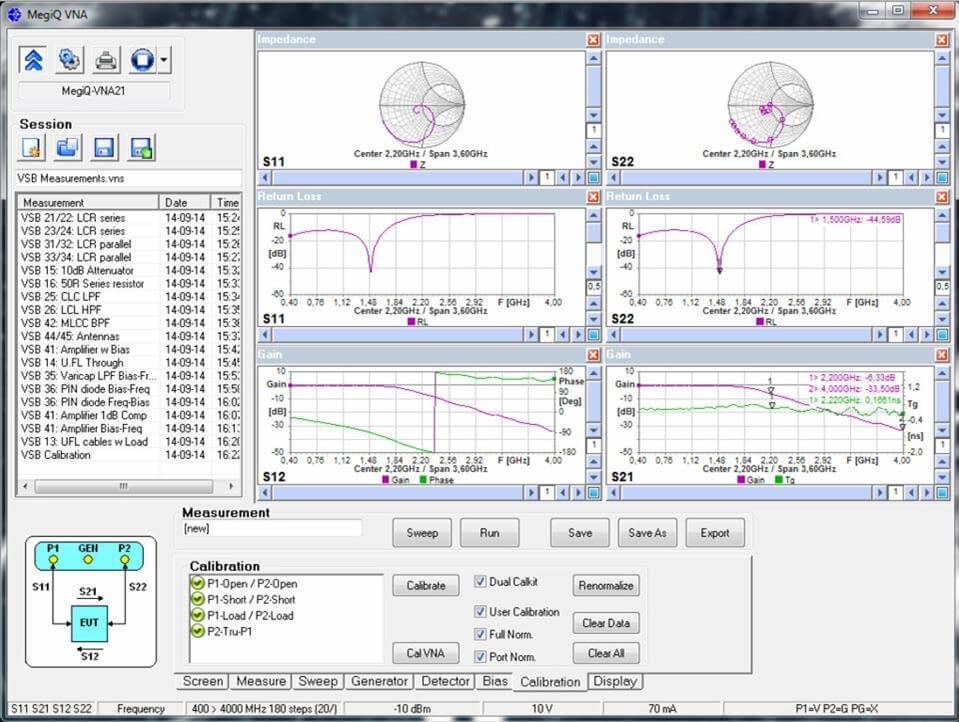This screenshot has width=959, height=722.
Task: Click the printer icon
Action: 106,60
